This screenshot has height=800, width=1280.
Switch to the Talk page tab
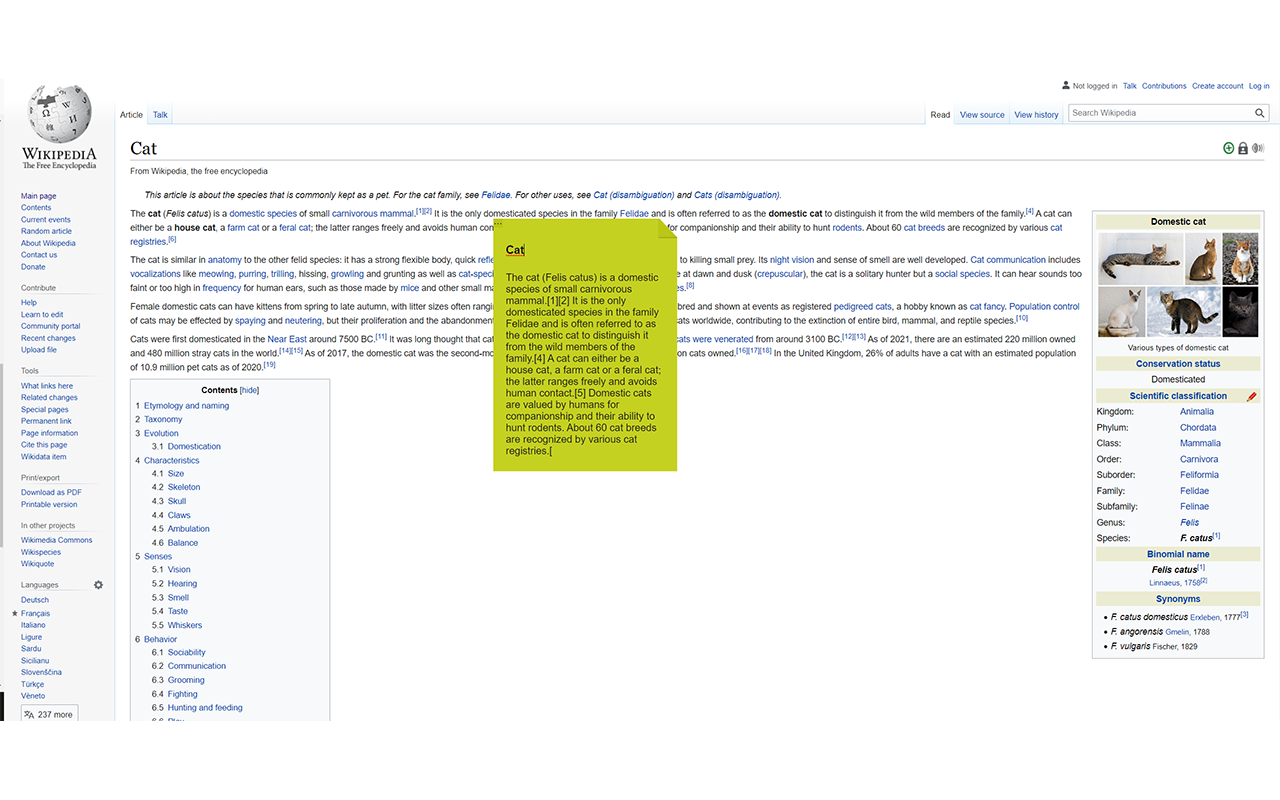160,115
